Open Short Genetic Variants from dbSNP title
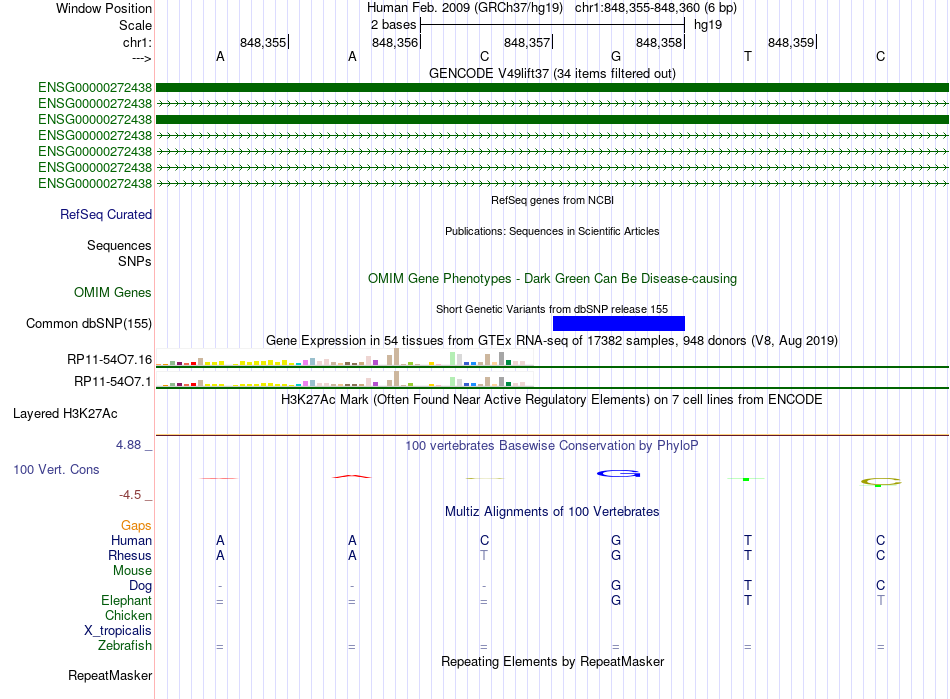The width and height of the screenshot is (950, 699). [552, 309]
